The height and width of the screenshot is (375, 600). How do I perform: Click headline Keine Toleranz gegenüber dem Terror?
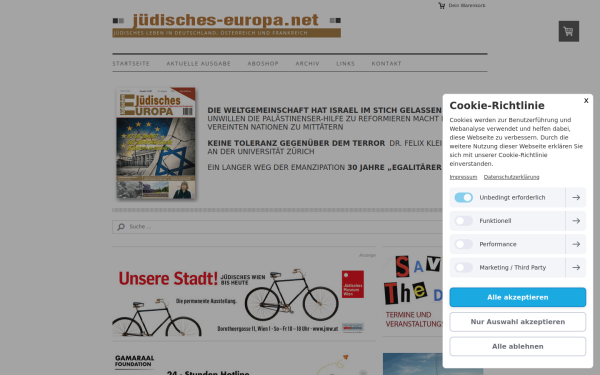point(296,143)
